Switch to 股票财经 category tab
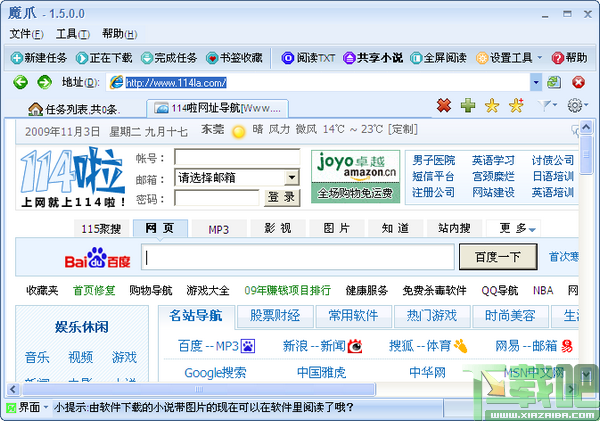Viewport: 600px width, 421px height. pyautogui.click(x=275, y=316)
